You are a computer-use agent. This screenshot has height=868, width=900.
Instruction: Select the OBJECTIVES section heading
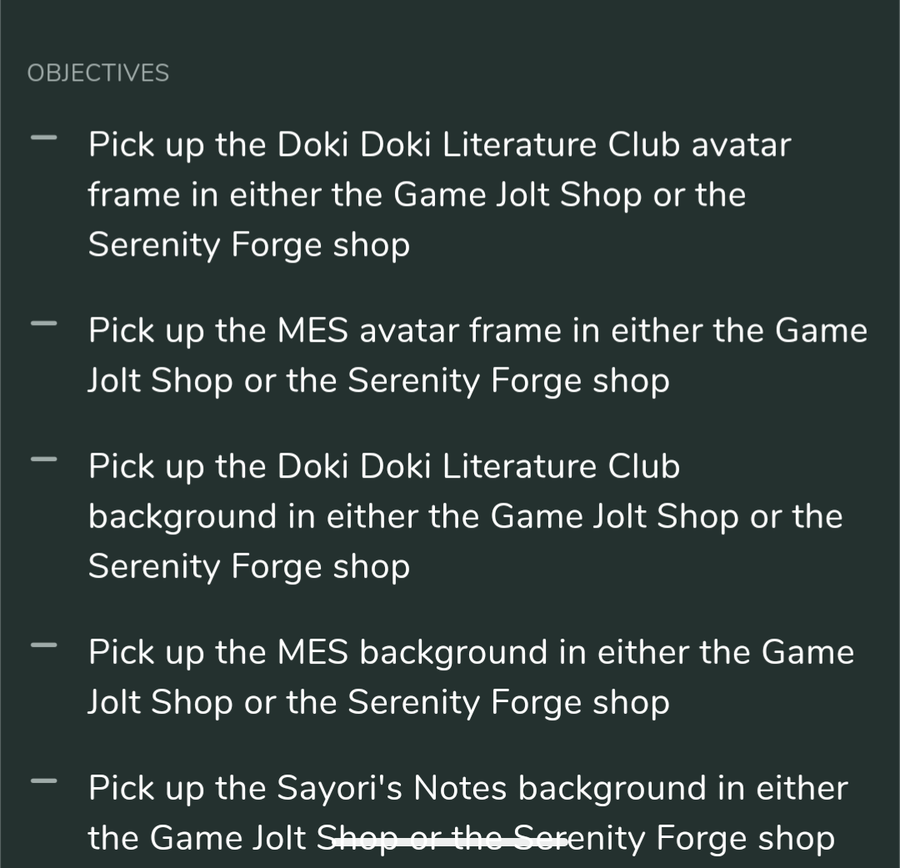pos(98,73)
